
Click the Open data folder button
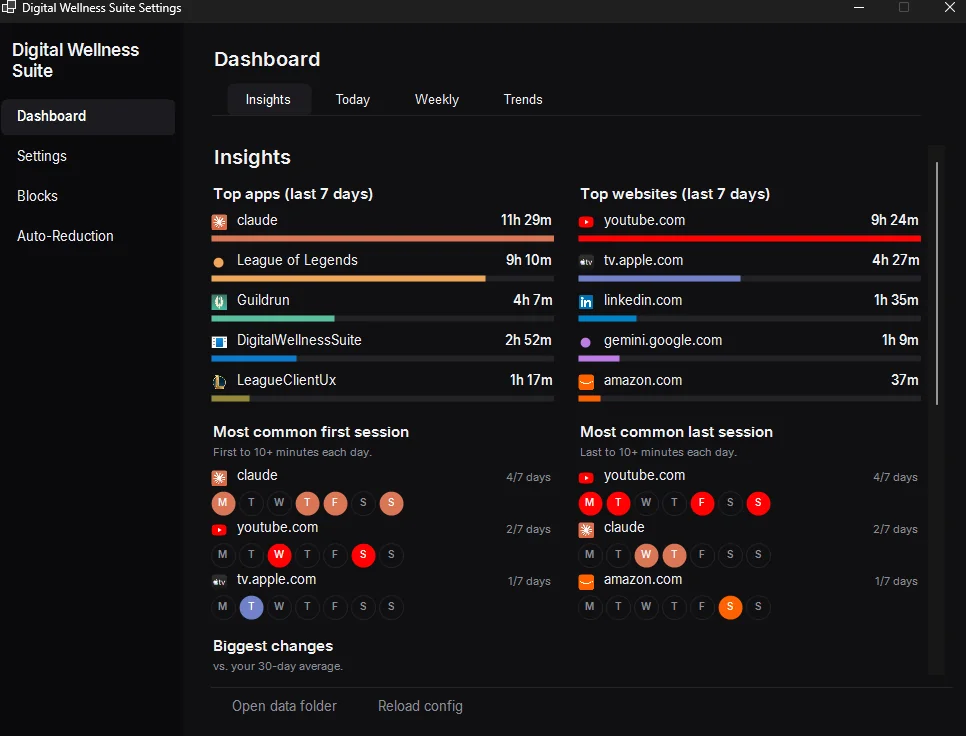[x=284, y=706]
